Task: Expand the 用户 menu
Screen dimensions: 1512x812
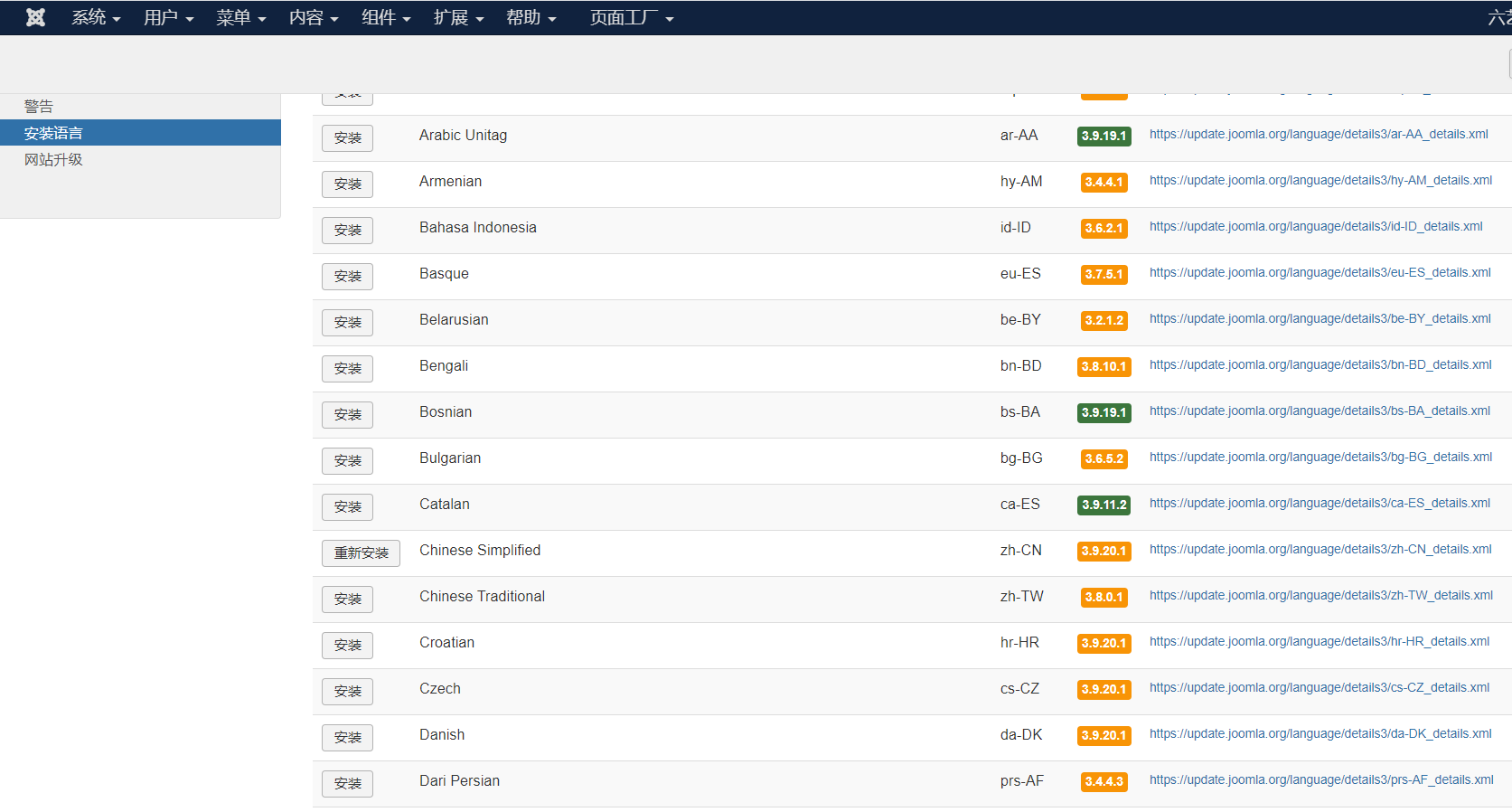Action: click(168, 17)
